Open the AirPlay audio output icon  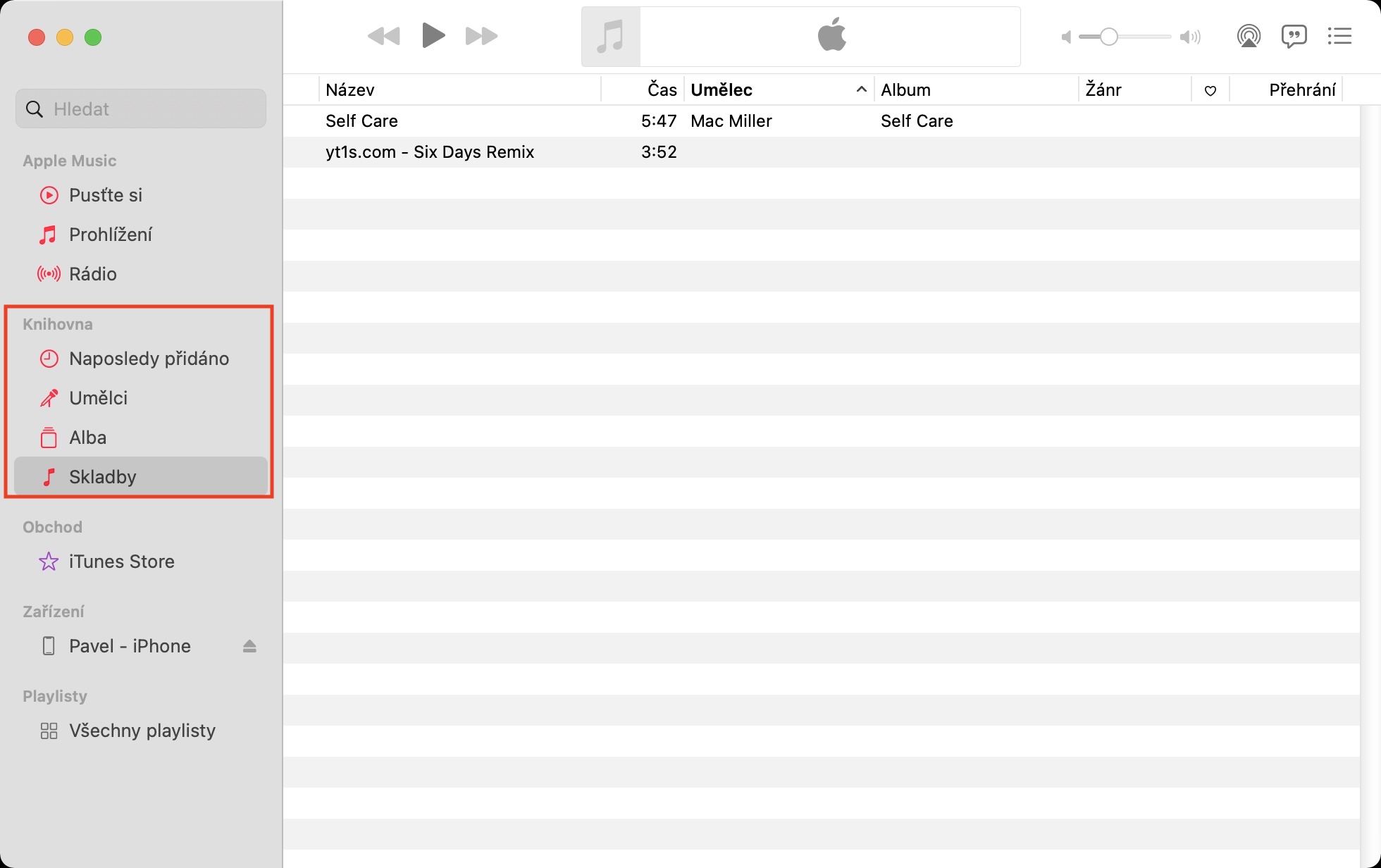pyautogui.click(x=1248, y=36)
